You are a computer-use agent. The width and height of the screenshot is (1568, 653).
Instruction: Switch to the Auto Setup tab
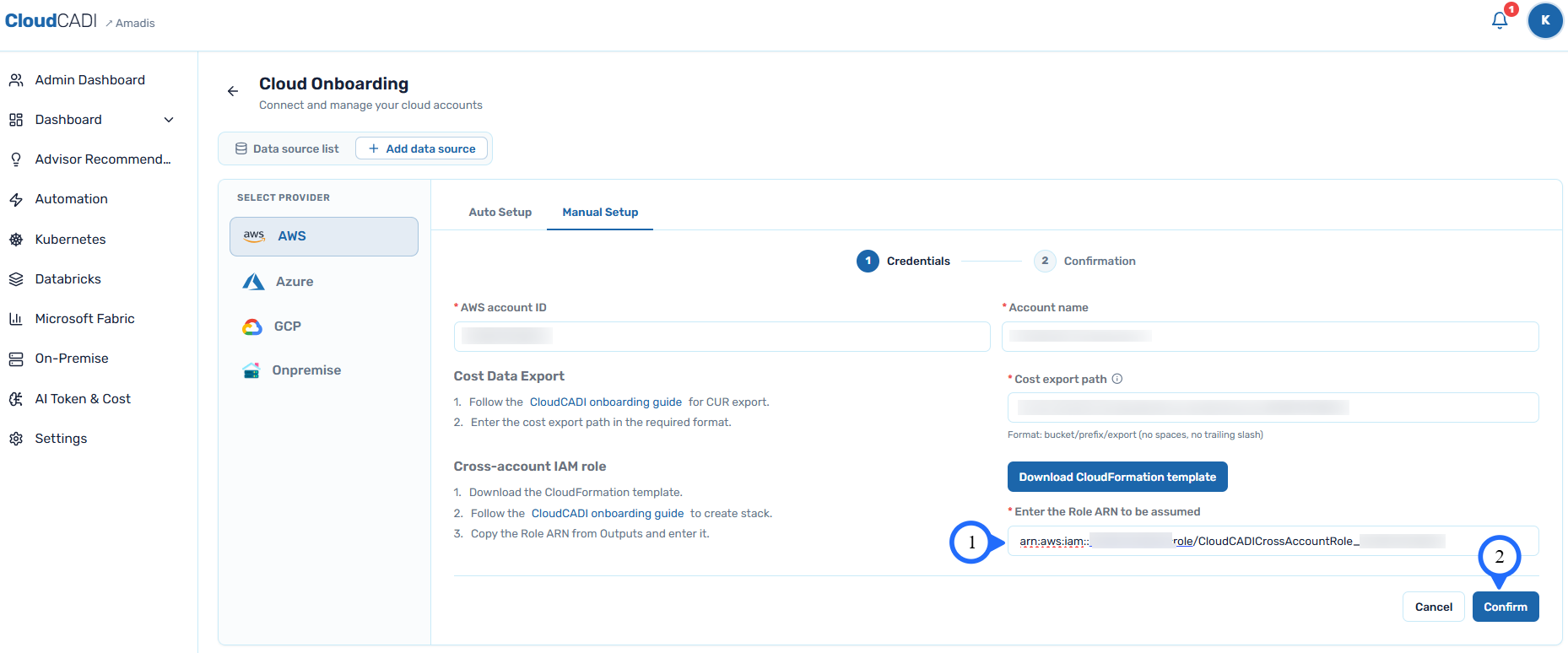(500, 213)
